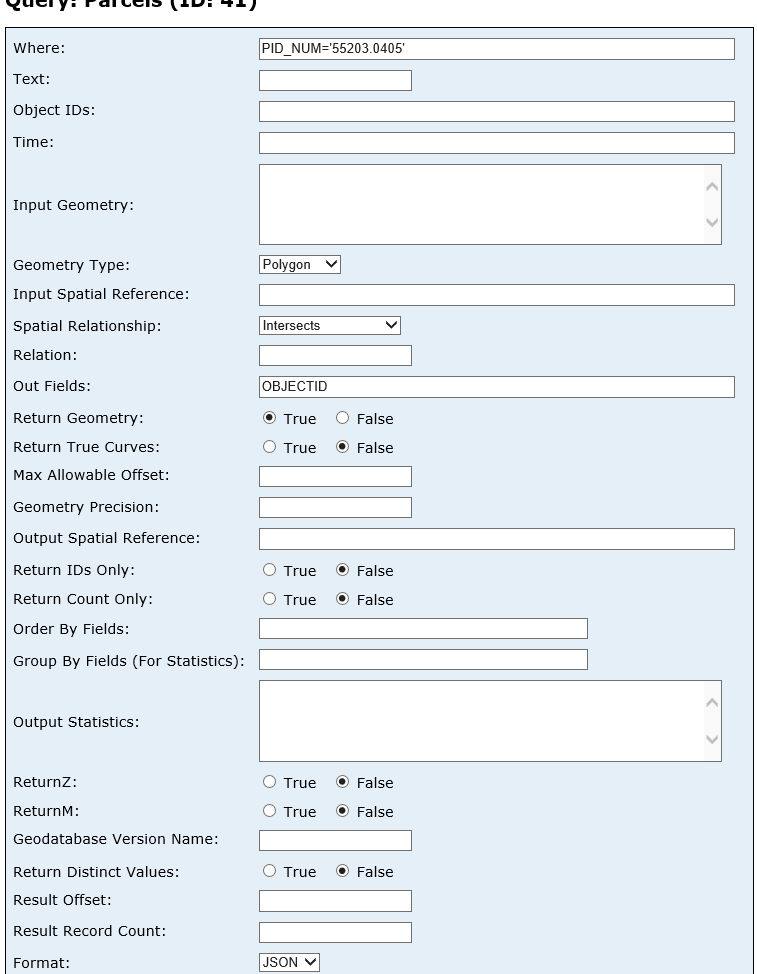This screenshot has width=757, height=974.
Task: Open the Format dropdown showing JSON
Action: 289,963
